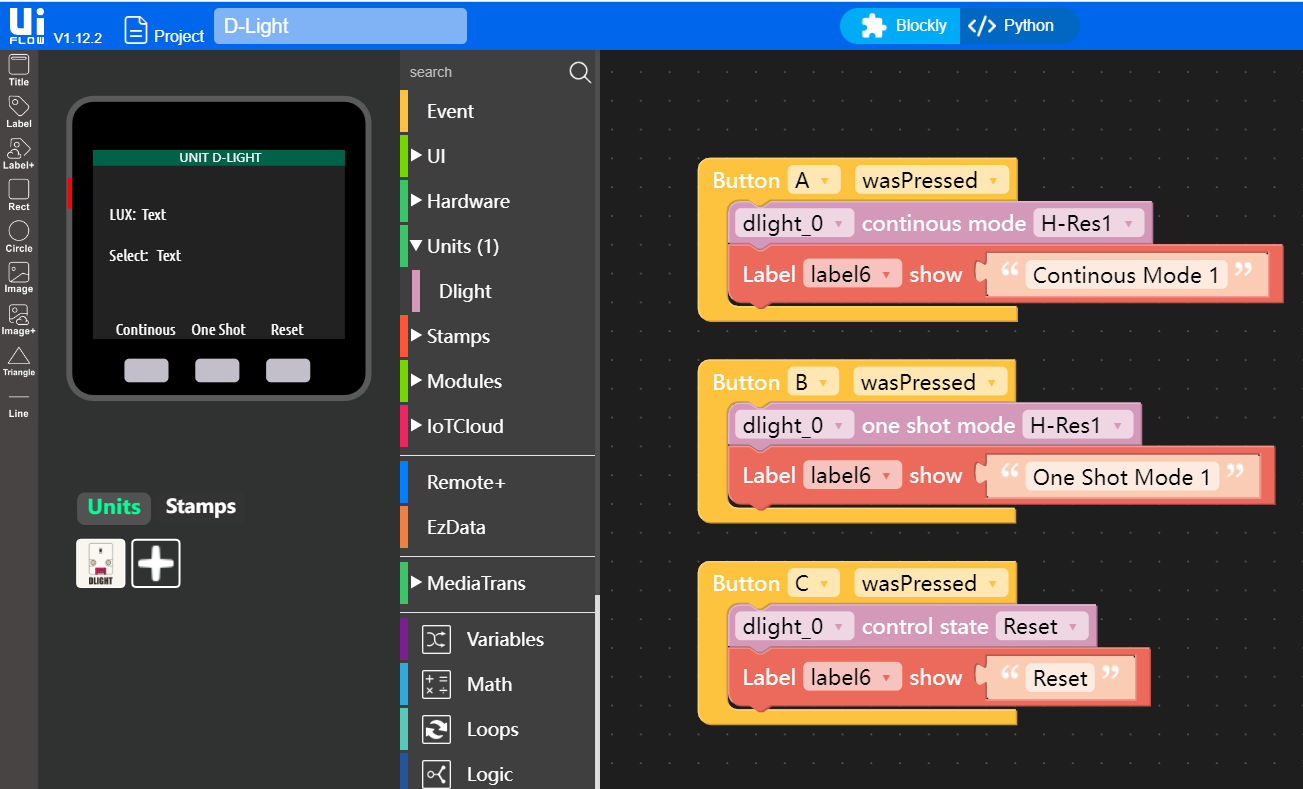Click the plus icon to add unit
Image resolution: width=1303 pixels, height=789 pixels.
click(156, 563)
